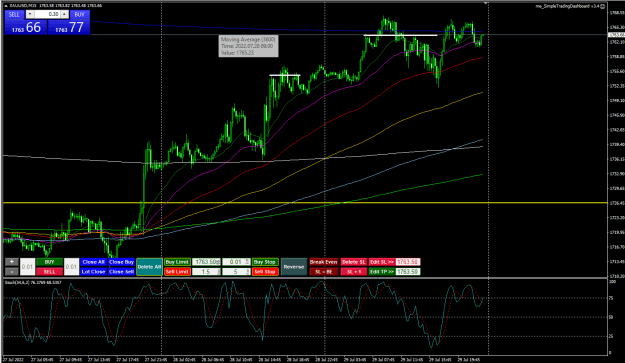This screenshot has height=363, width=625.
Task: Click the minus lot button in dashboard
Action: (12, 272)
